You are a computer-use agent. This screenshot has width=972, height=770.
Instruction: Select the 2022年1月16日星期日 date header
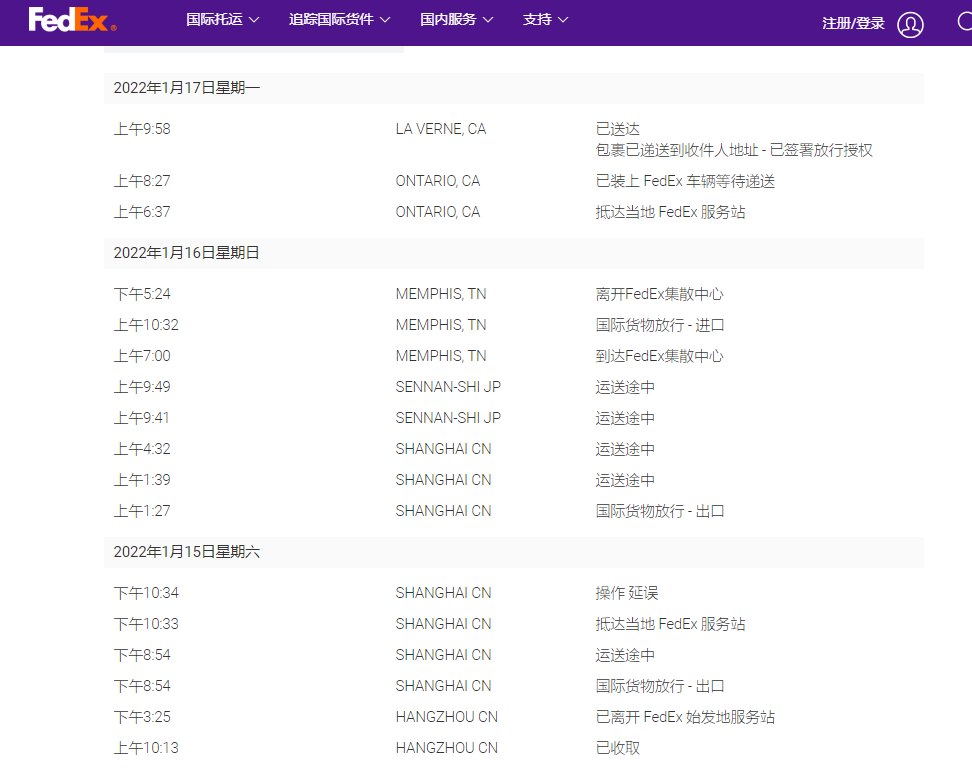187,253
